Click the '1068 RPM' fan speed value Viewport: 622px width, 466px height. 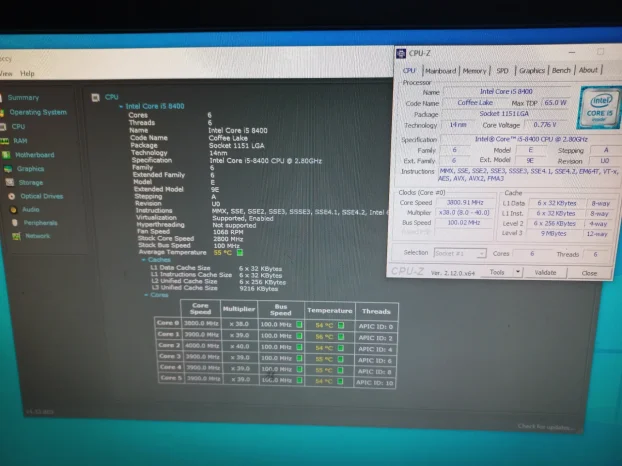(x=226, y=232)
